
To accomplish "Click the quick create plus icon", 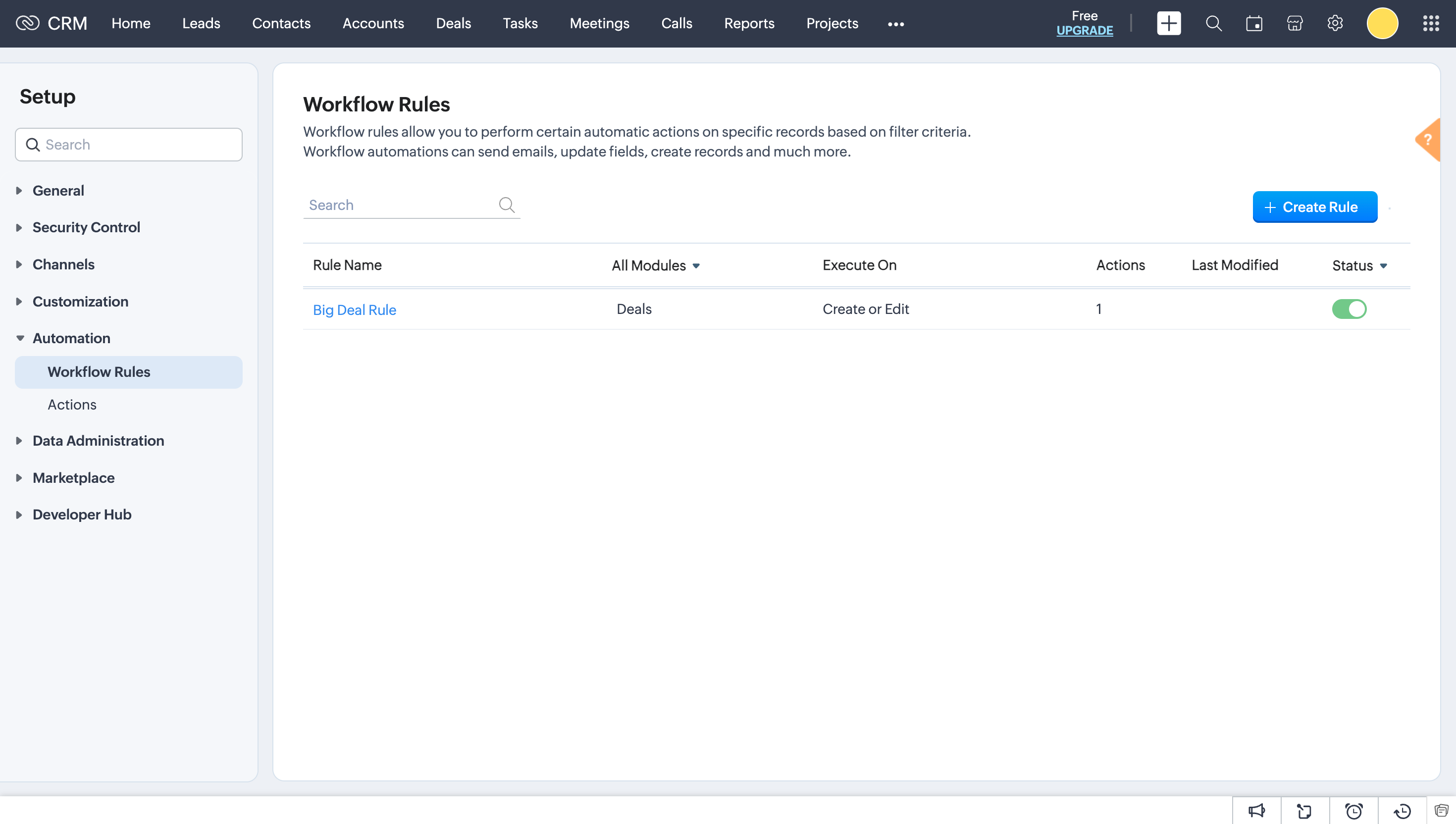I will point(1169,23).
